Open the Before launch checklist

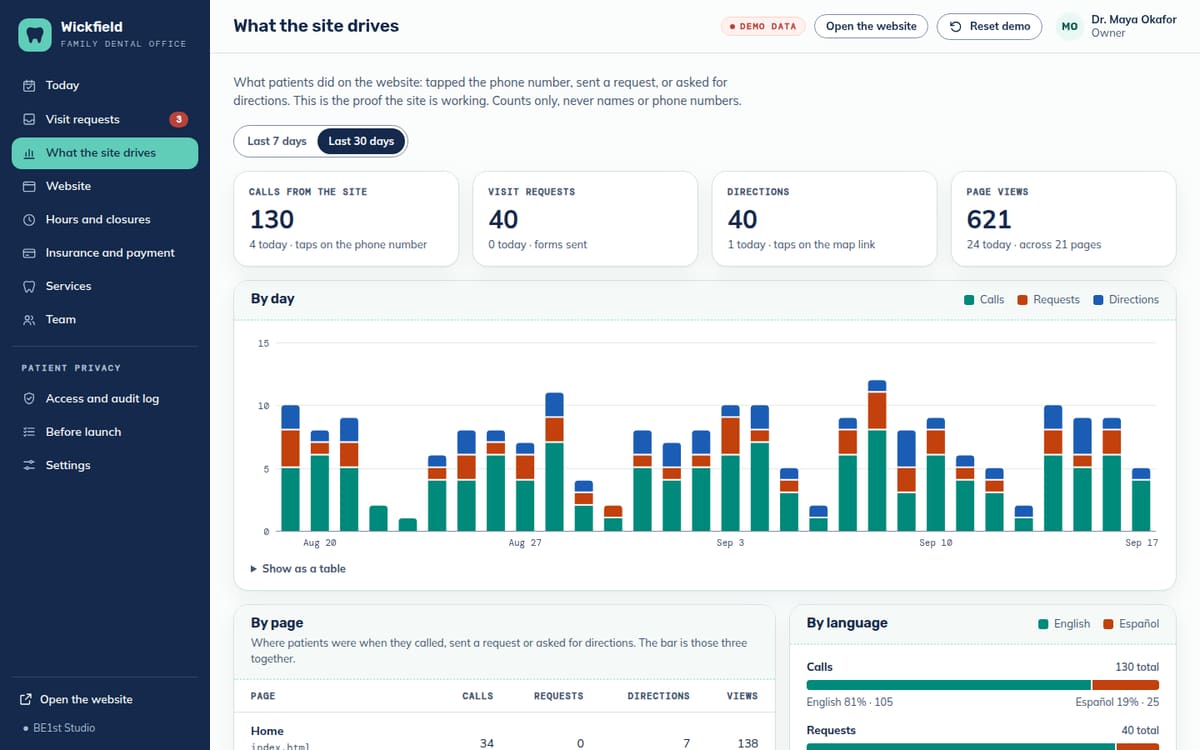(x=105, y=432)
